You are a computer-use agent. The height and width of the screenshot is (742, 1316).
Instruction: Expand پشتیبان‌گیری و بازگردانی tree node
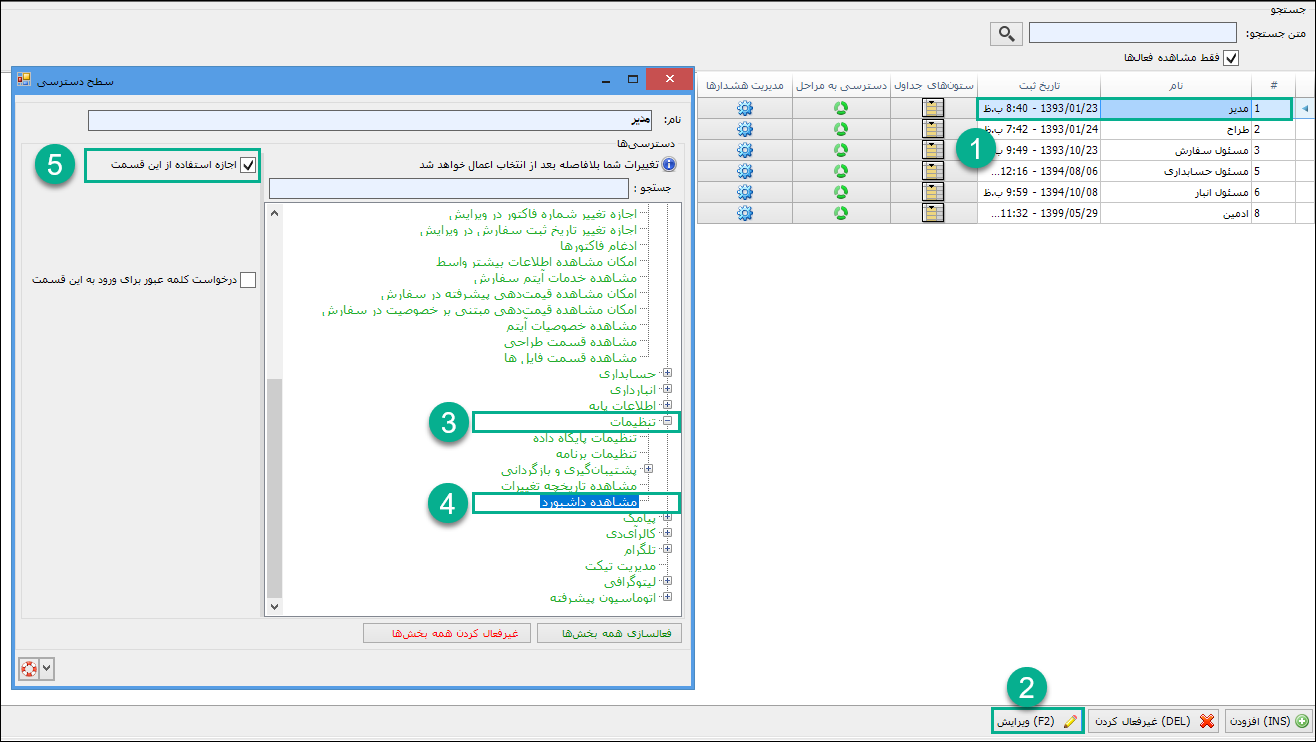pos(648,469)
